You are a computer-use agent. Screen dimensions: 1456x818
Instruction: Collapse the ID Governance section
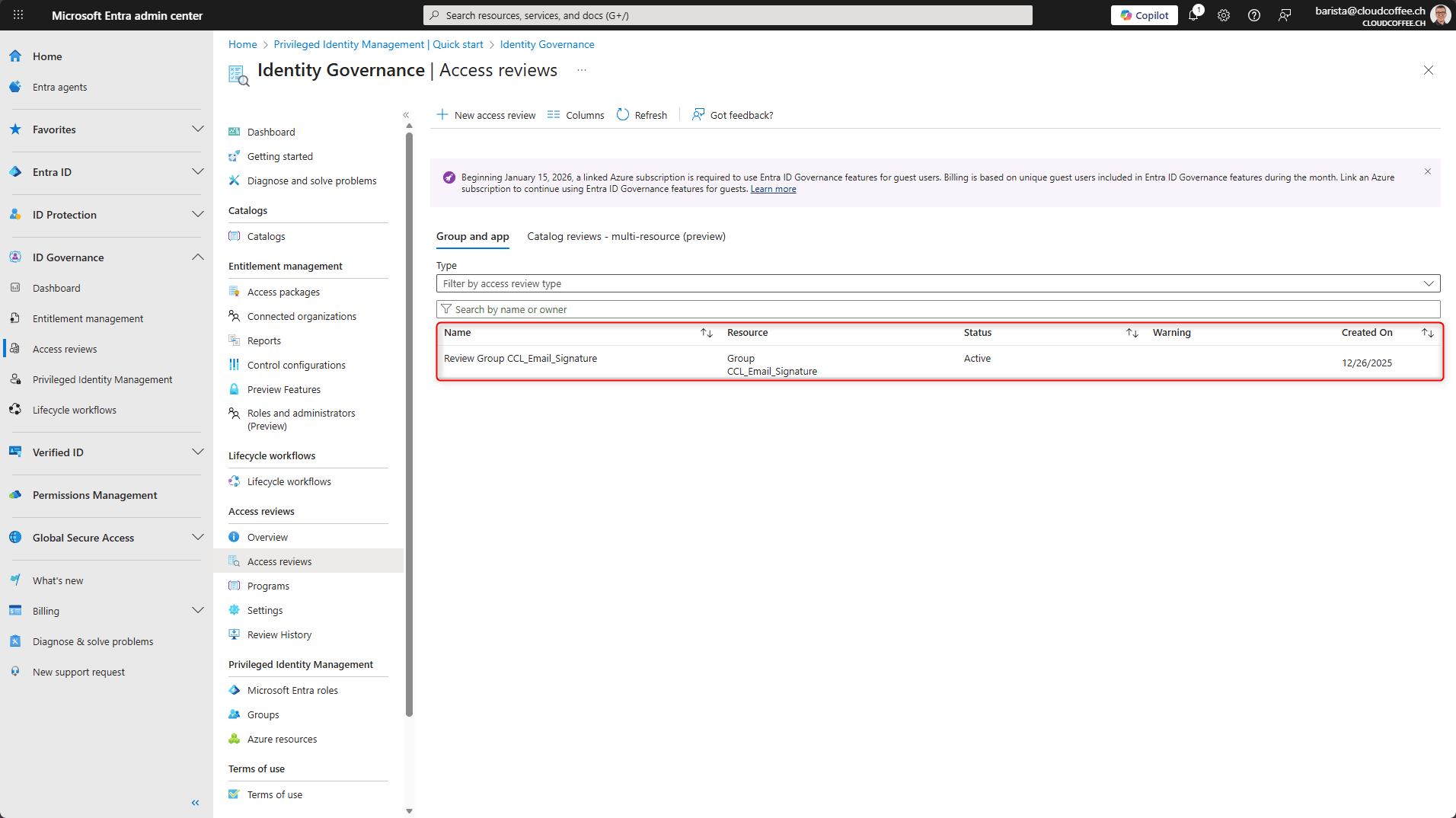198,257
